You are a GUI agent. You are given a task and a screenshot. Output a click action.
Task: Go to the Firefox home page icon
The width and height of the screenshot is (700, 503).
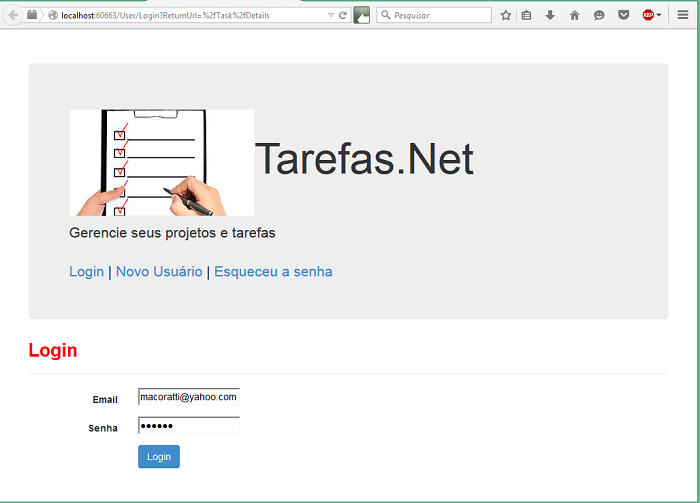coord(575,15)
